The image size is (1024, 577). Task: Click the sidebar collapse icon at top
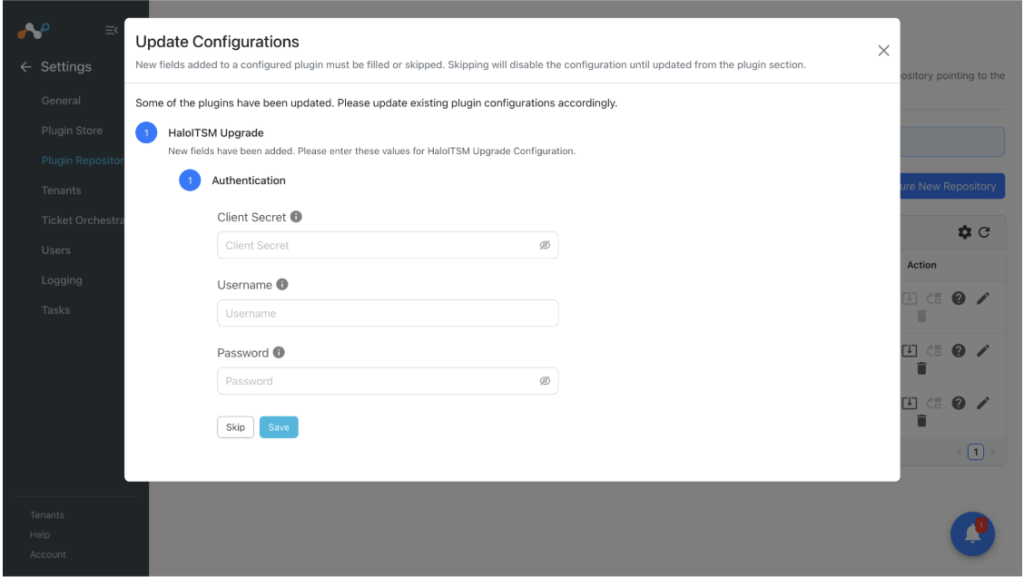coord(111,30)
